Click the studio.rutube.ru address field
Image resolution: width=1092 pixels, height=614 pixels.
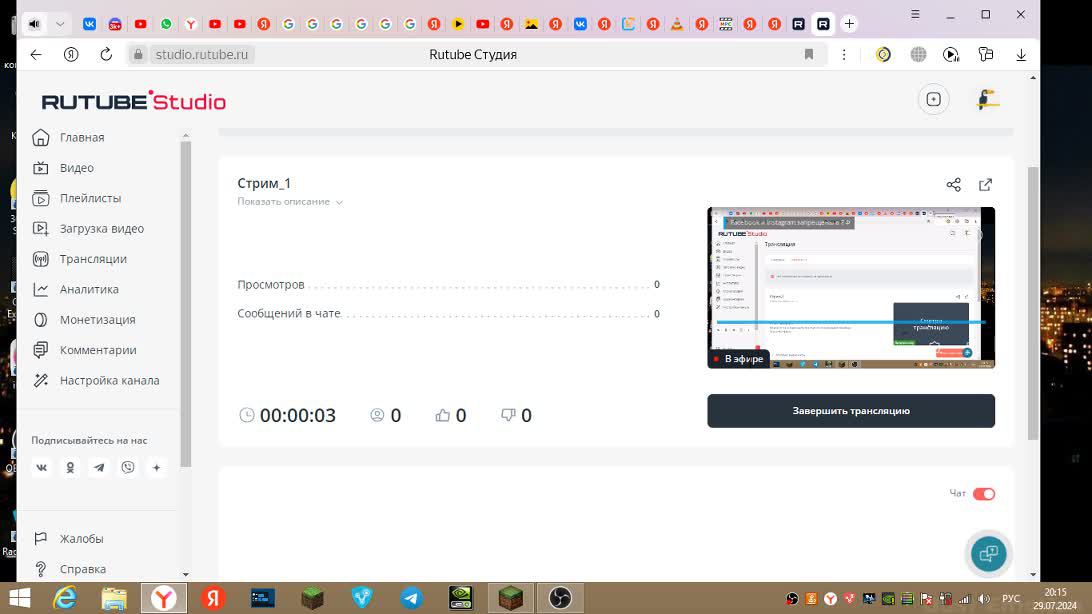[x=201, y=54]
